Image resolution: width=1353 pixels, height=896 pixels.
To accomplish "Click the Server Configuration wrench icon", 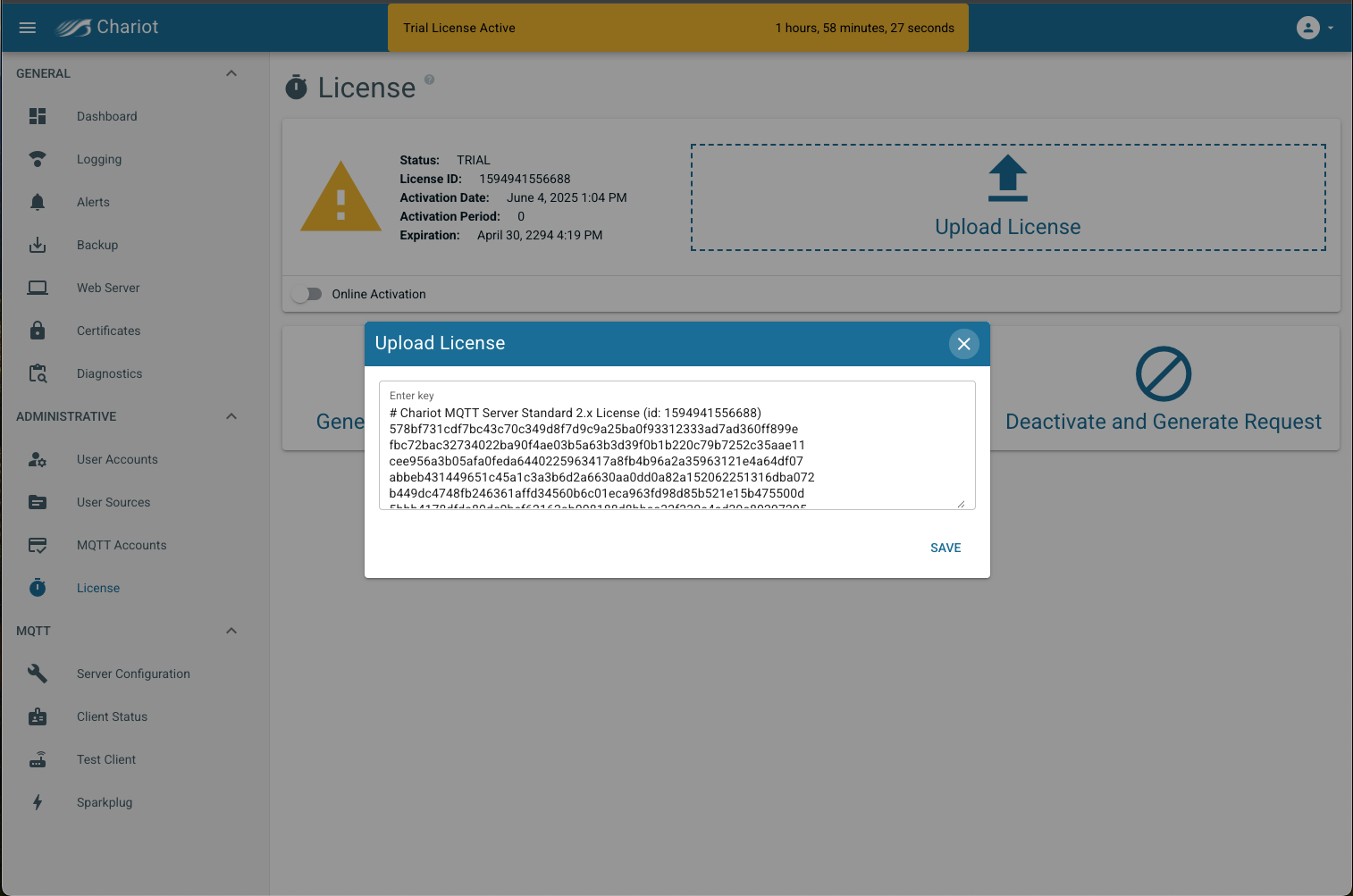I will pos(38,674).
